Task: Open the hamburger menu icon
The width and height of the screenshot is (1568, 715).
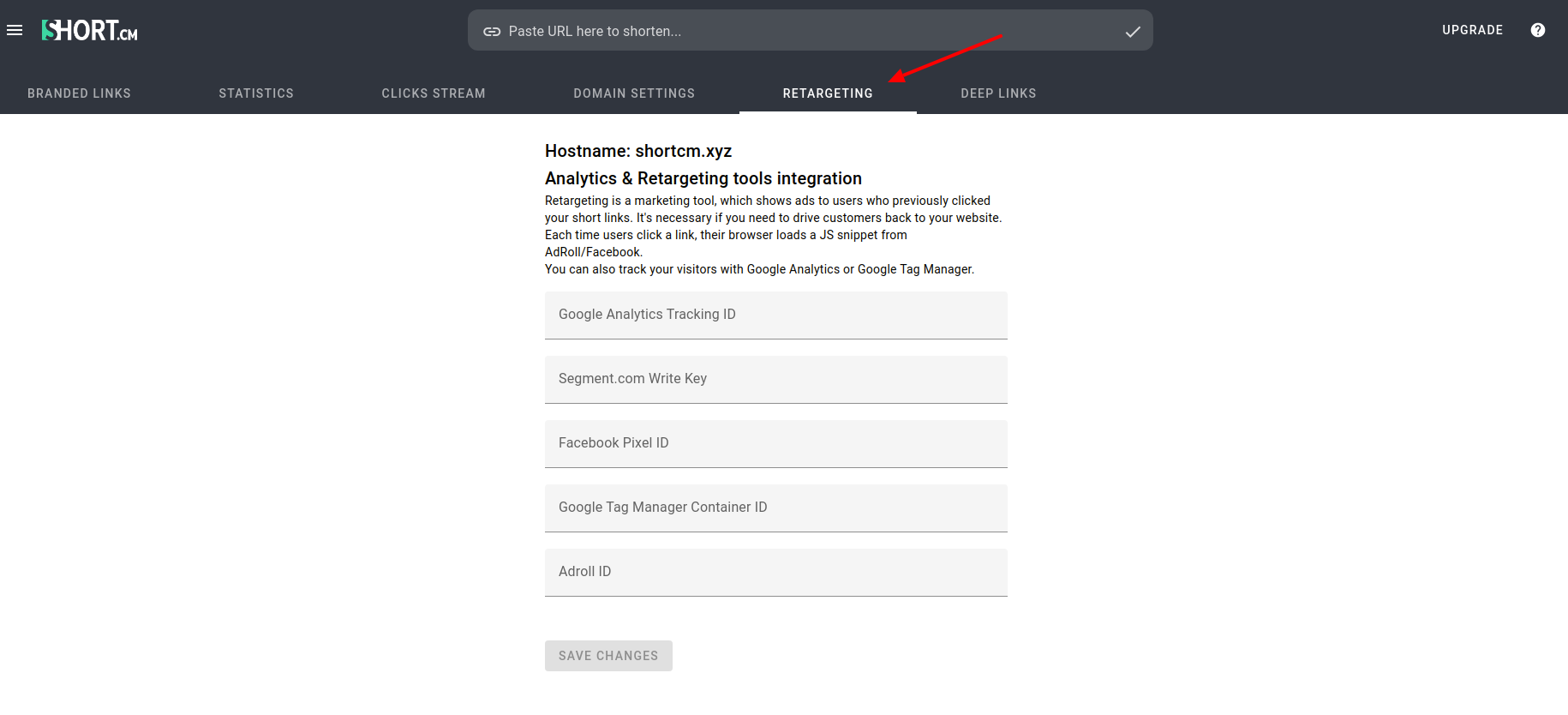Action: click(x=15, y=30)
